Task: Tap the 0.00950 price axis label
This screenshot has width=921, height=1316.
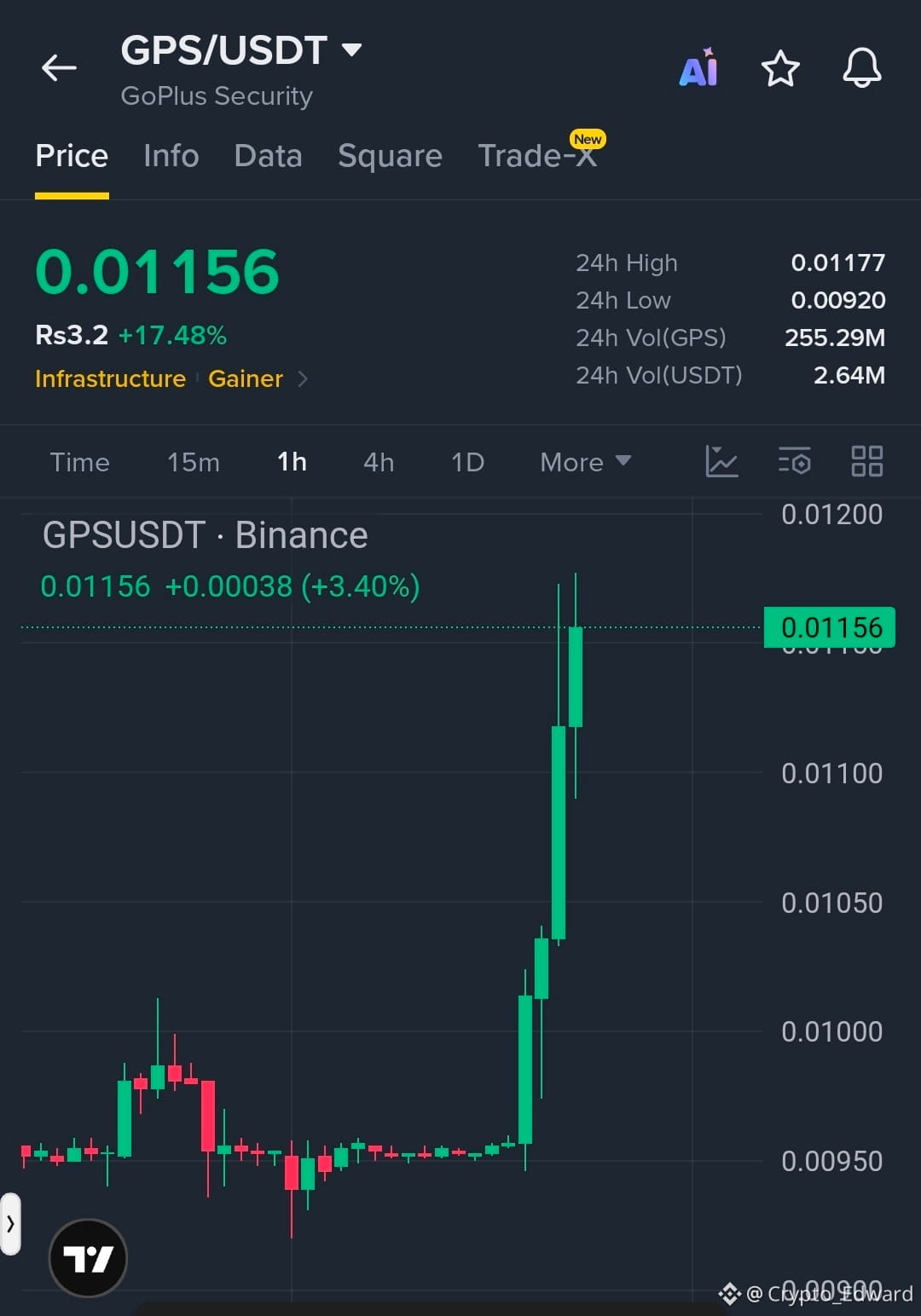Action: pos(831,1161)
